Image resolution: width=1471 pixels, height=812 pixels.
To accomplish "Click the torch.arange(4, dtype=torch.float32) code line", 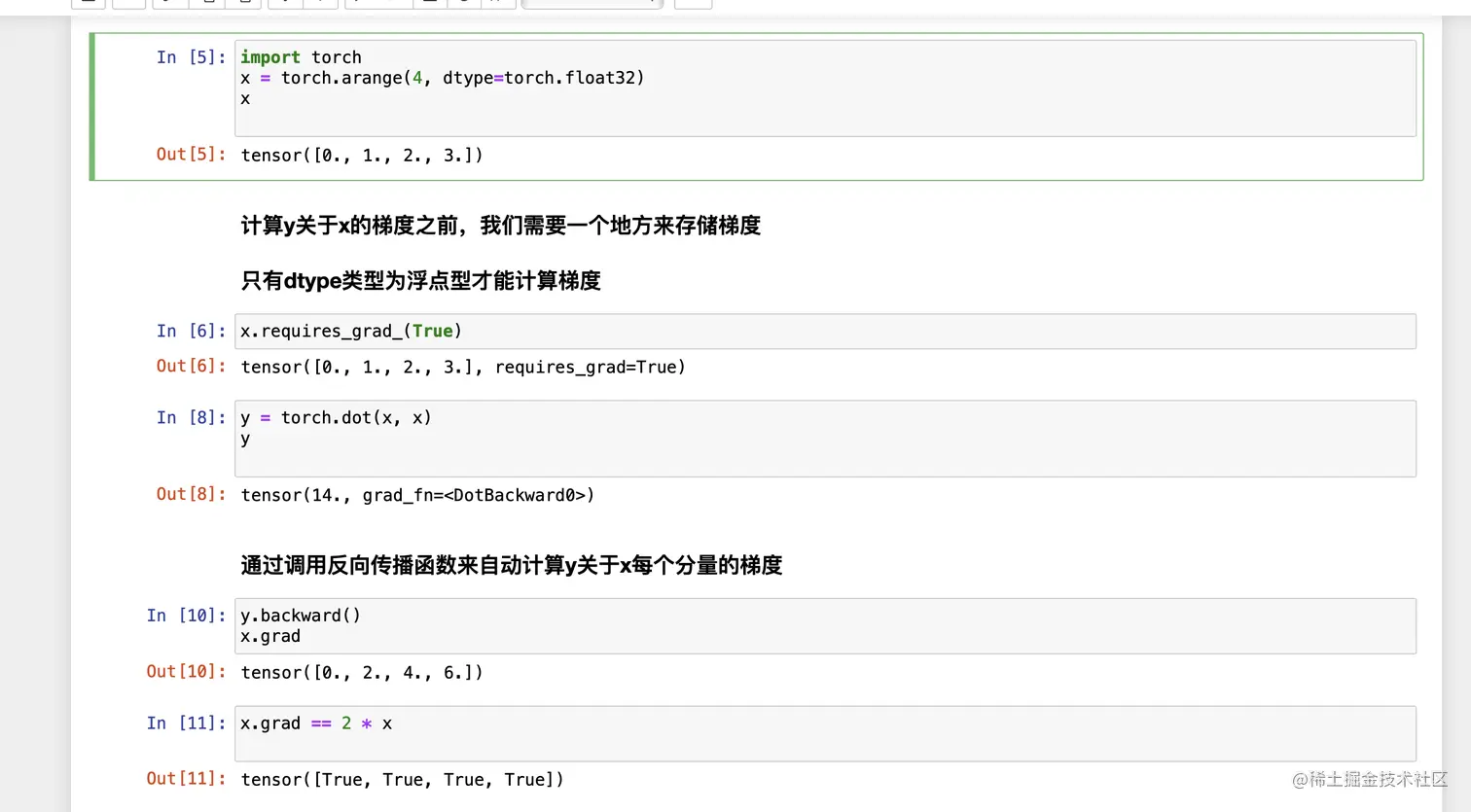I will 443,78.
